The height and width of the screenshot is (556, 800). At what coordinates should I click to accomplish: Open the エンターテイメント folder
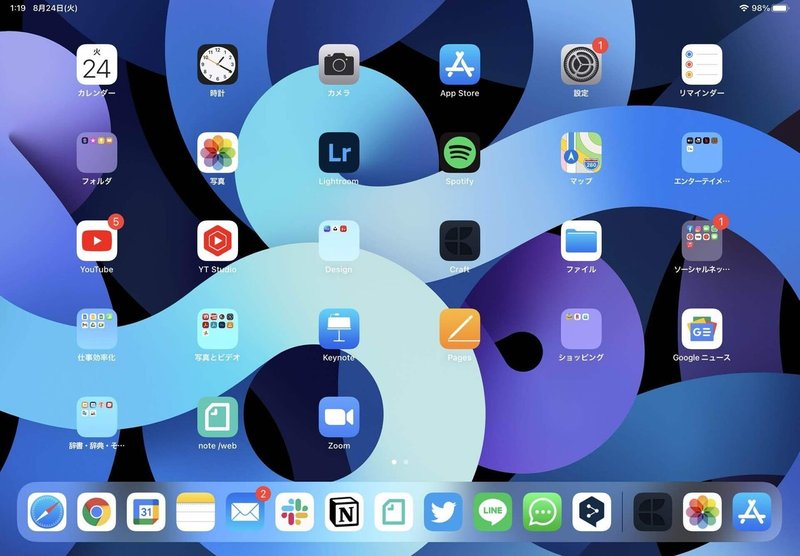click(x=702, y=153)
